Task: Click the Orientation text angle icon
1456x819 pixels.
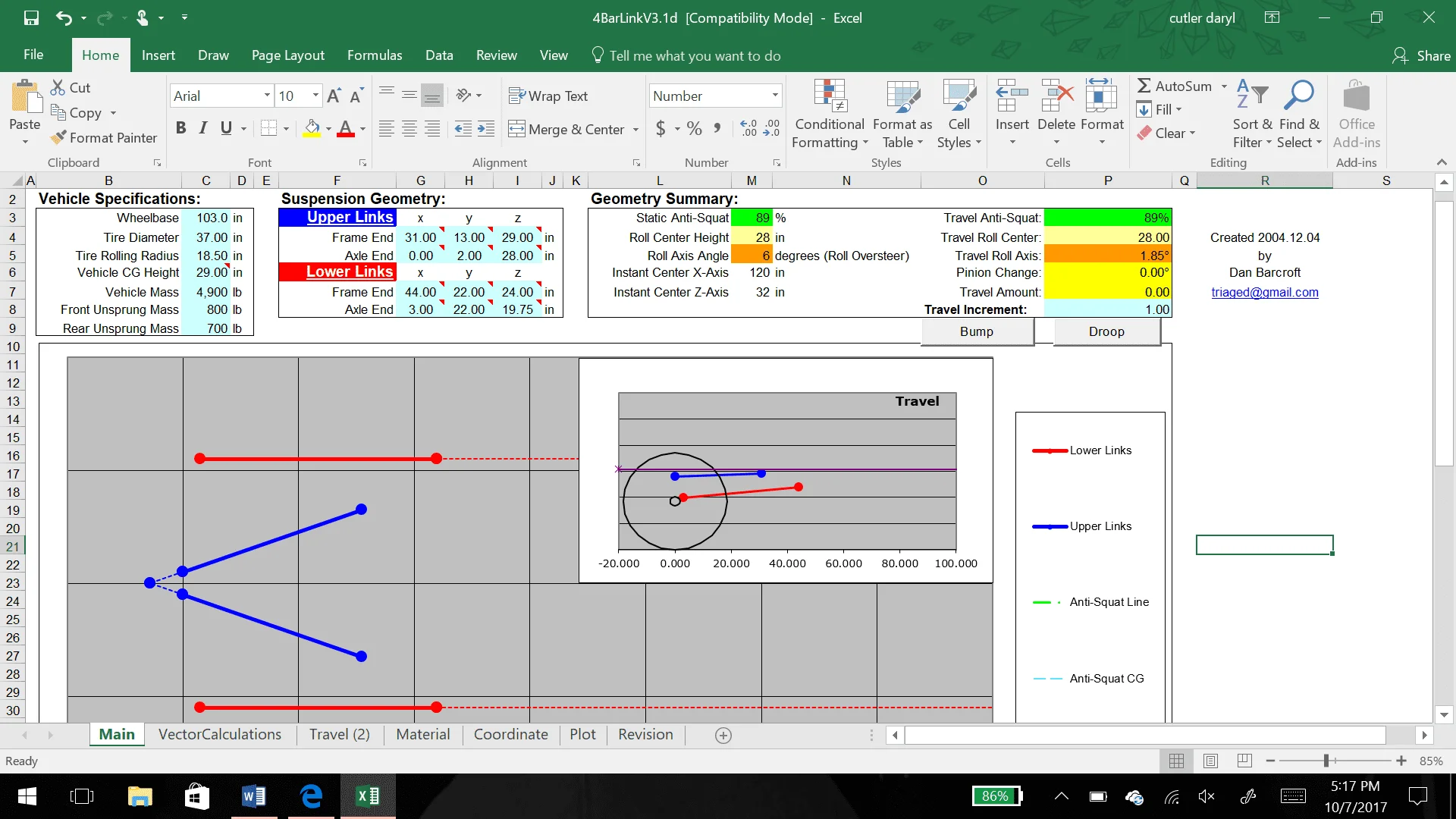Action: tap(463, 95)
